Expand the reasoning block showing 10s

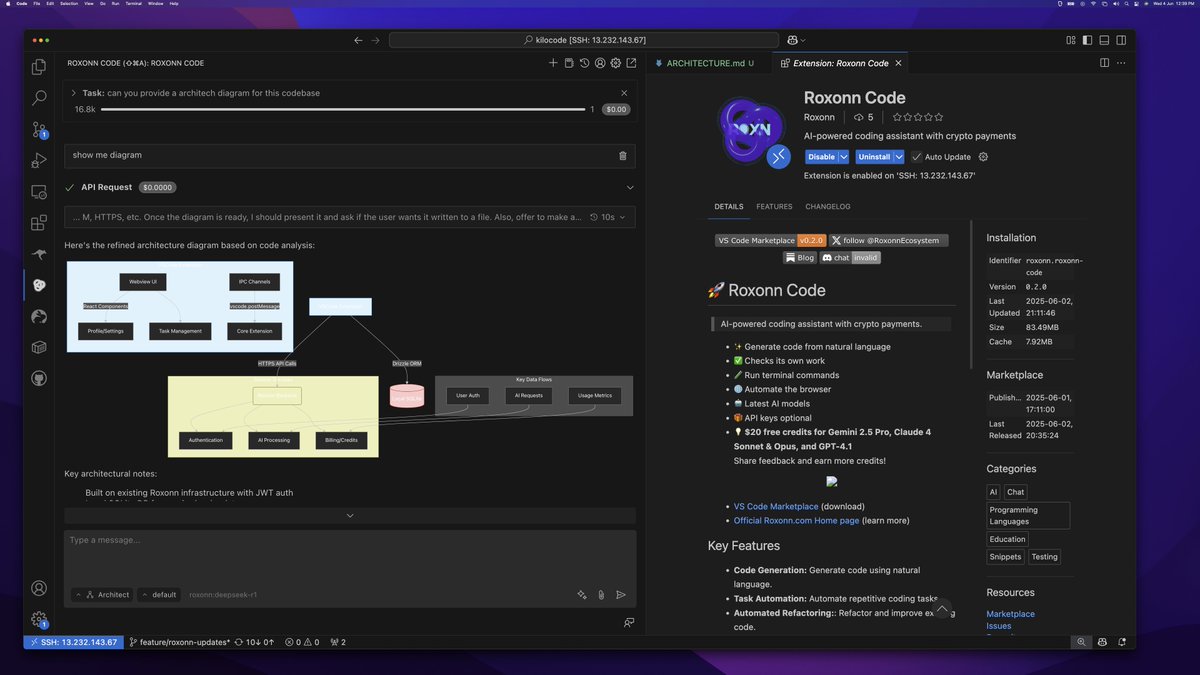[607, 217]
